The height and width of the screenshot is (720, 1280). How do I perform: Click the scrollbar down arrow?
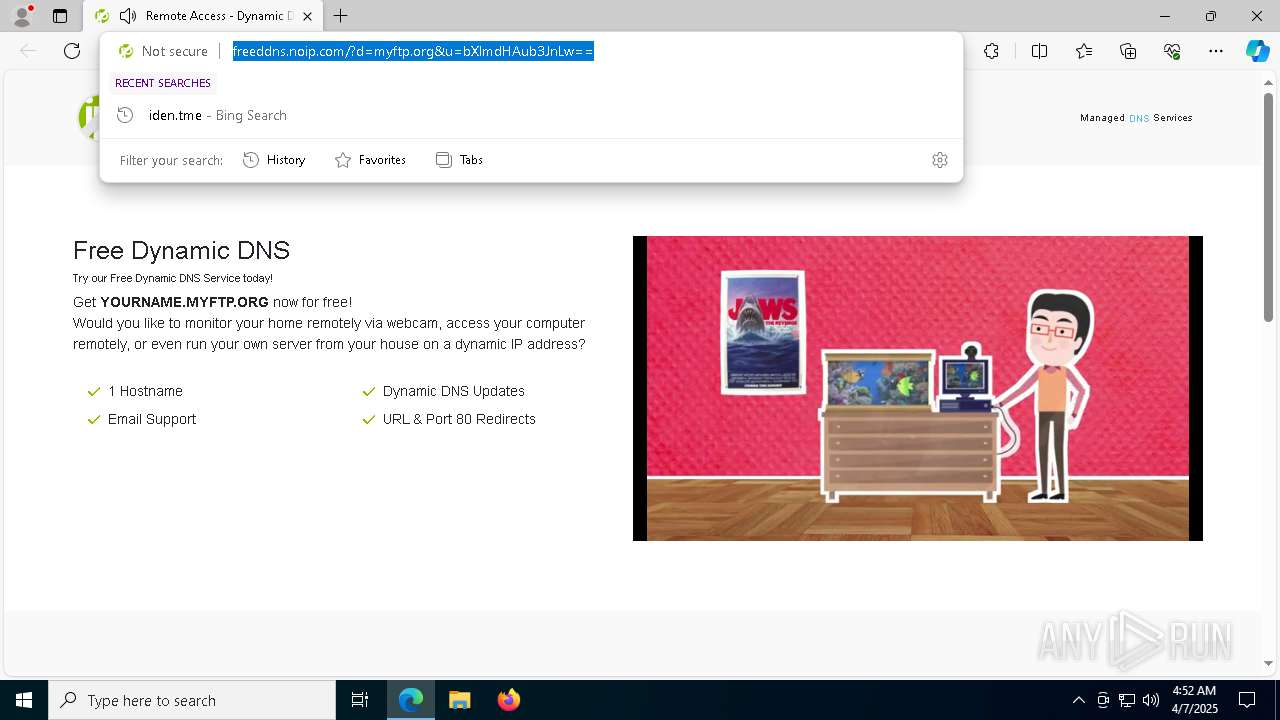[x=1269, y=663]
